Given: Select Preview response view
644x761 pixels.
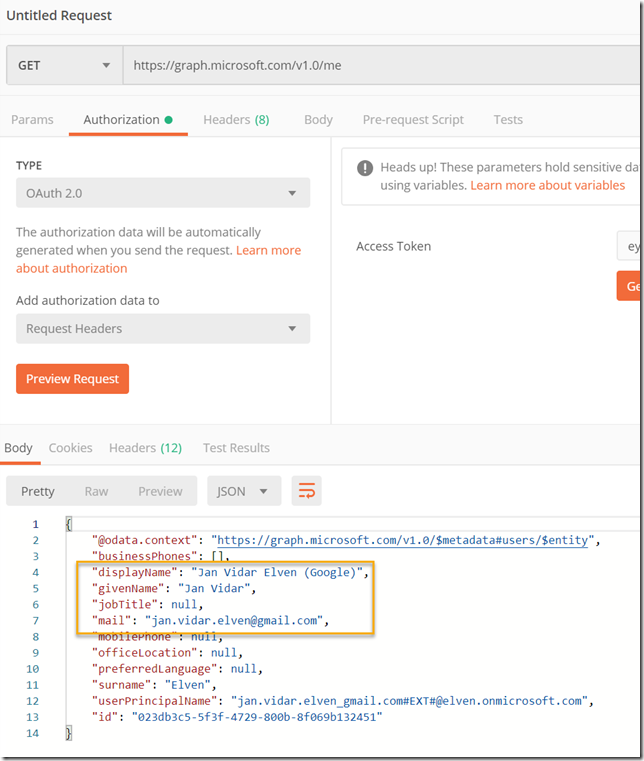Looking at the screenshot, I should pyautogui.click(x=160, y=491).
